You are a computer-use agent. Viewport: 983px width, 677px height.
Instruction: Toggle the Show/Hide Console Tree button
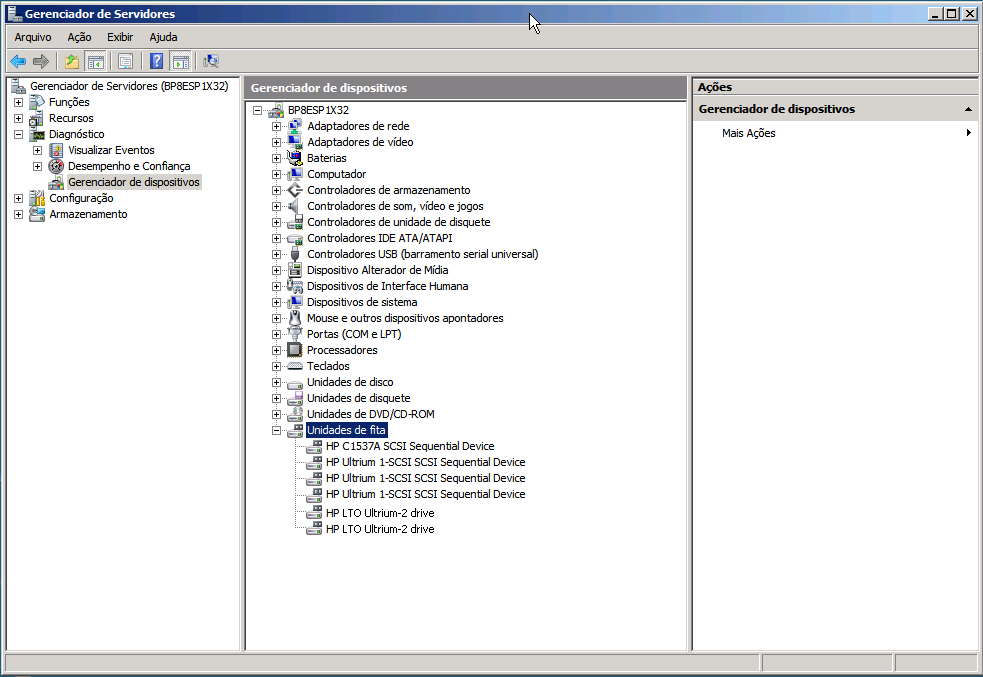[95, 61]
